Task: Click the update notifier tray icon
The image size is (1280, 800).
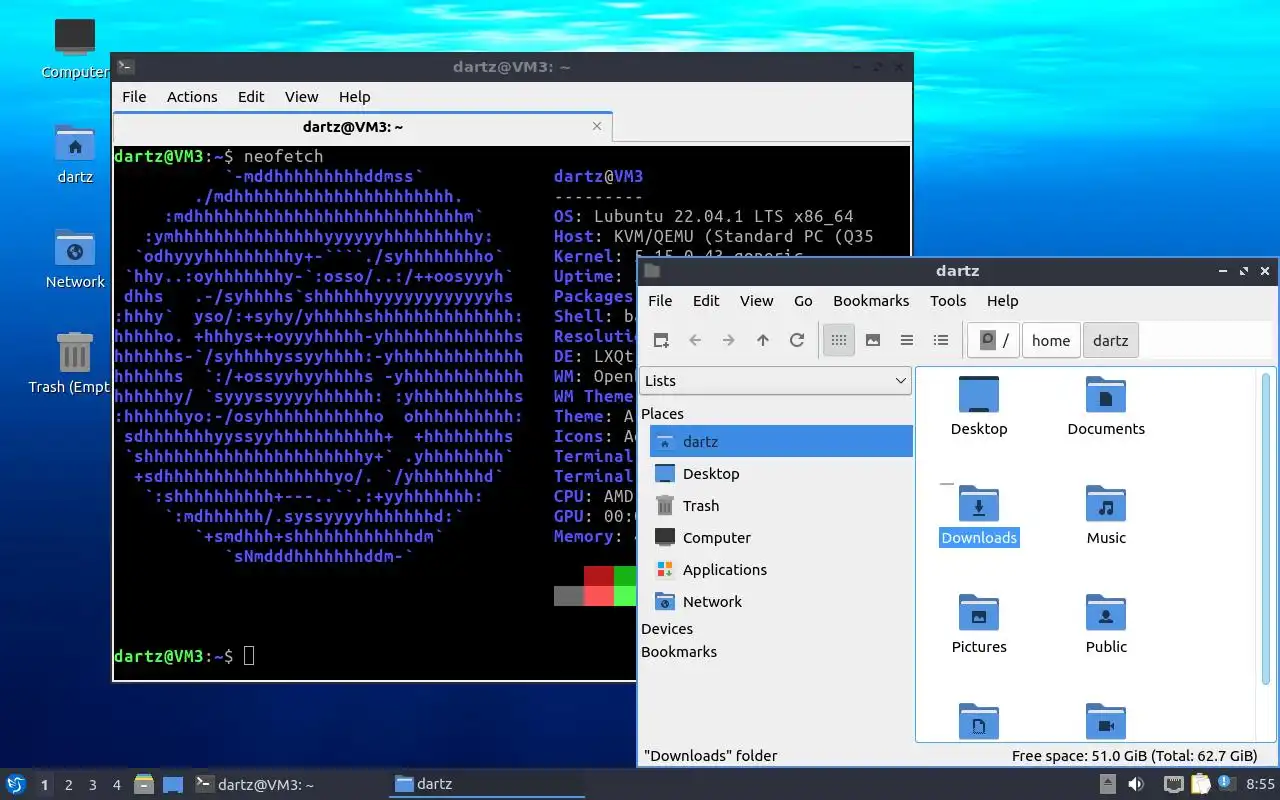Action: click(1226, 784)
